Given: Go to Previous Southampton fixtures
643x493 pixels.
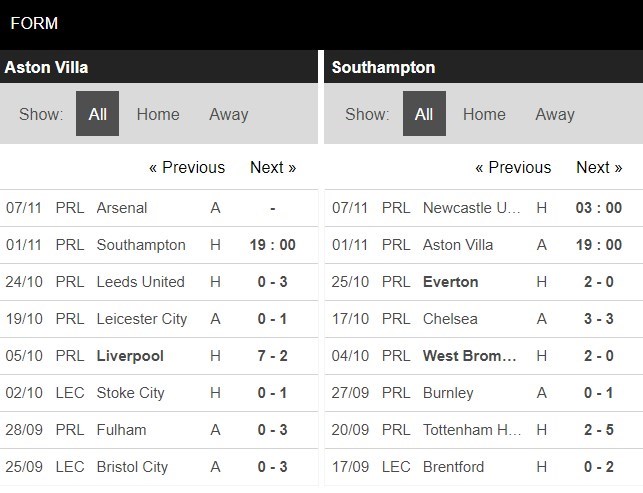Looking at the screenshot, I should 513,167.
